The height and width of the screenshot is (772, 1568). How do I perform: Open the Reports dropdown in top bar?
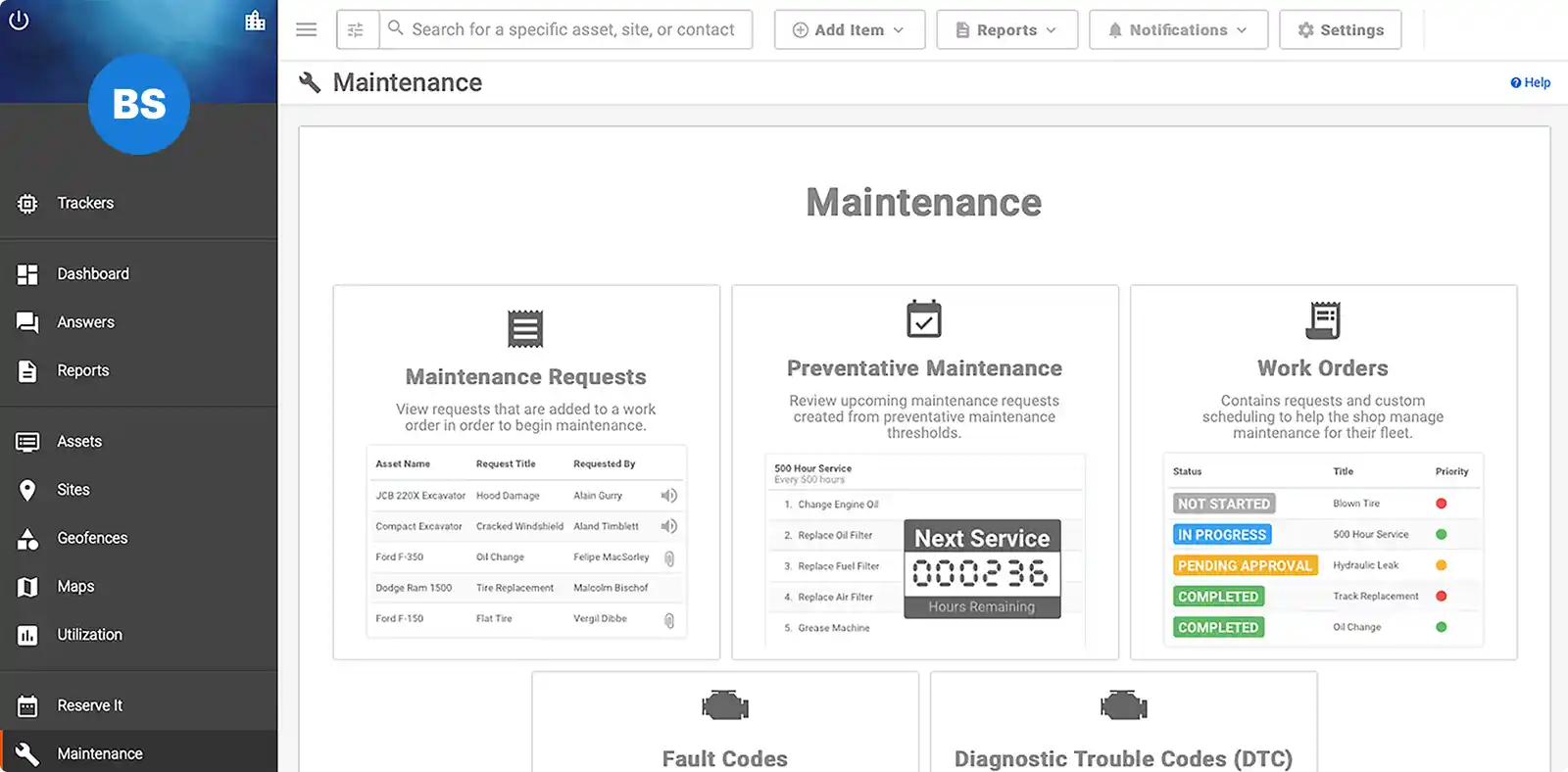(x=1006, y=29)
